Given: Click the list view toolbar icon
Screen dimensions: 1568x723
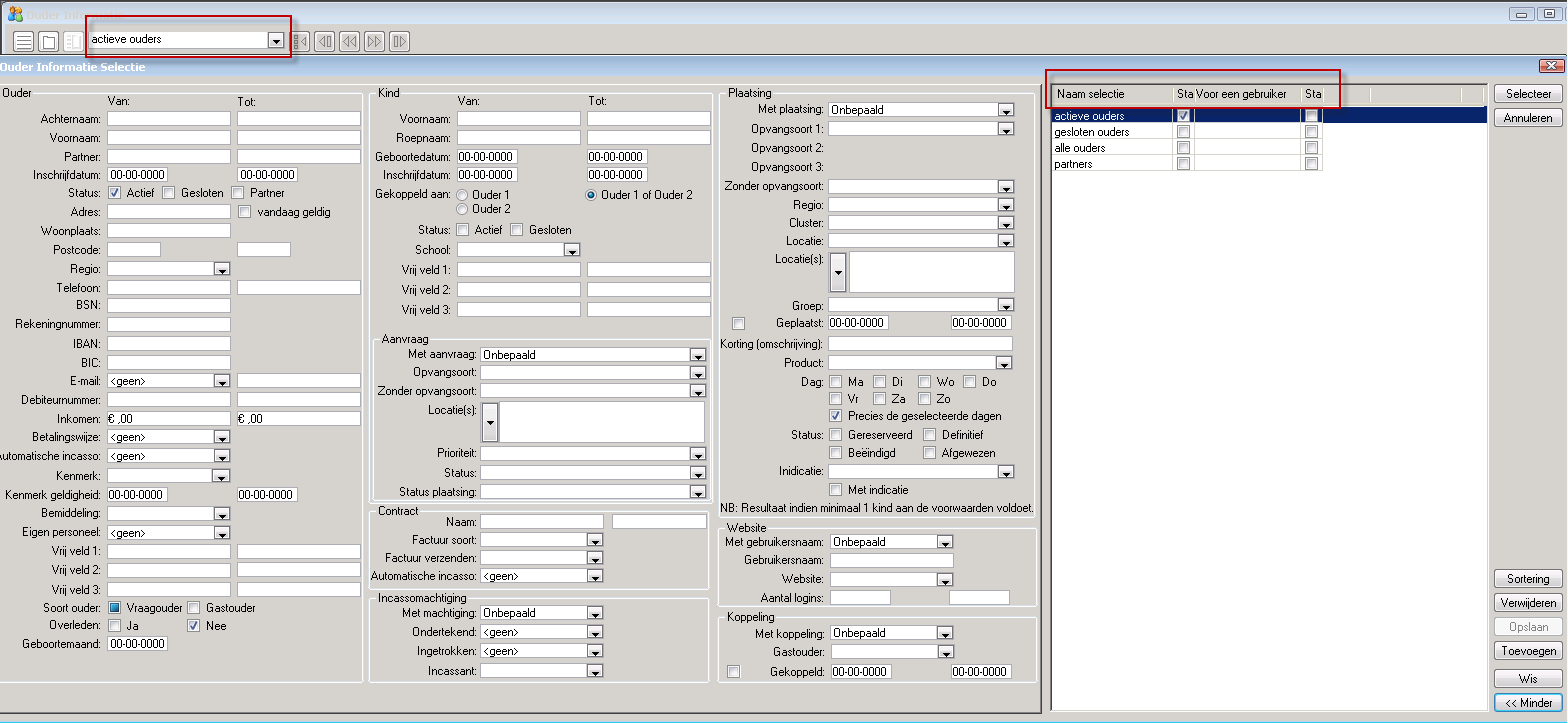Looking at the screenshot, I should pyautogui.click(x=24, y=41).
